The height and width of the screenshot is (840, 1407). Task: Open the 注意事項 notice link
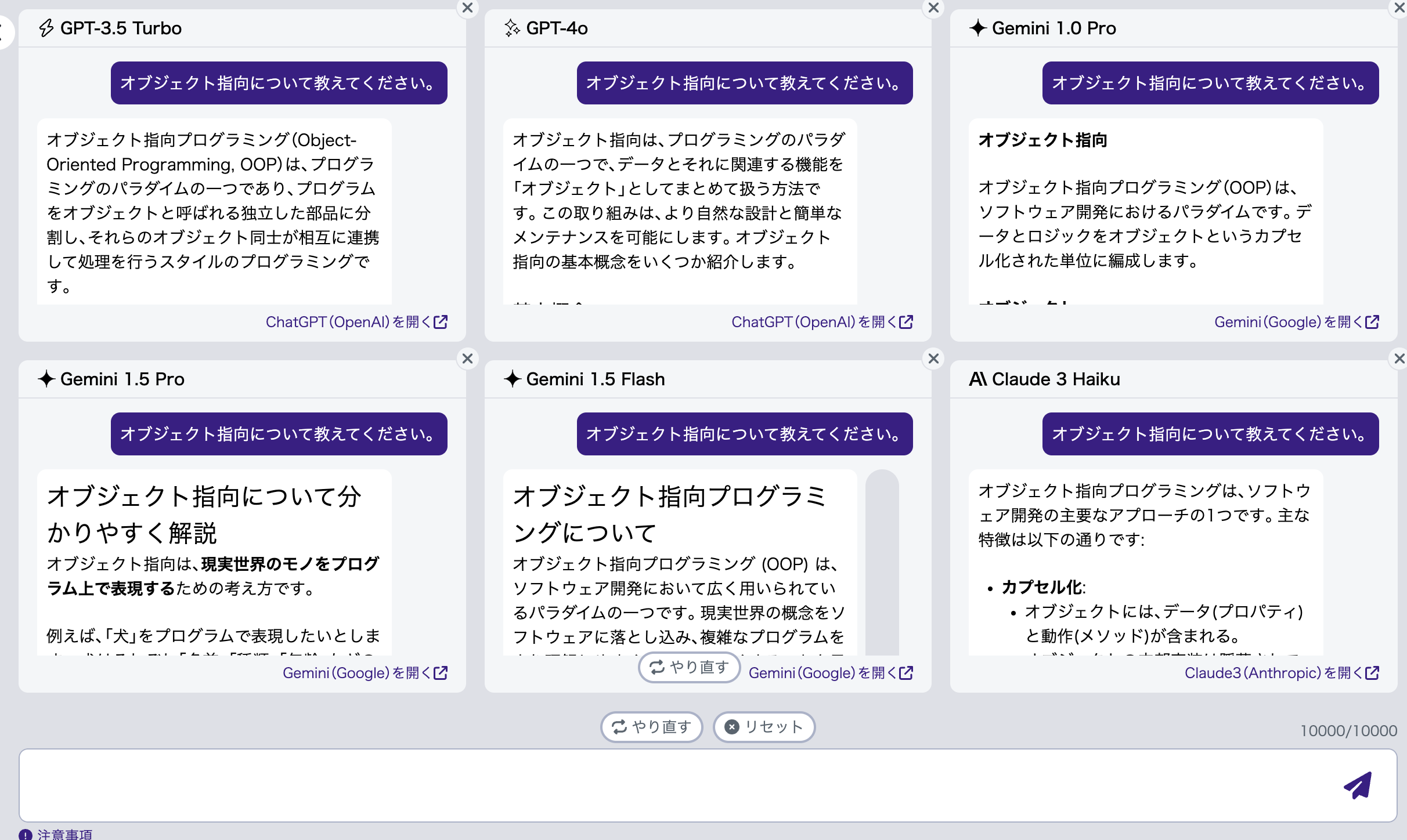click(64, 835)
